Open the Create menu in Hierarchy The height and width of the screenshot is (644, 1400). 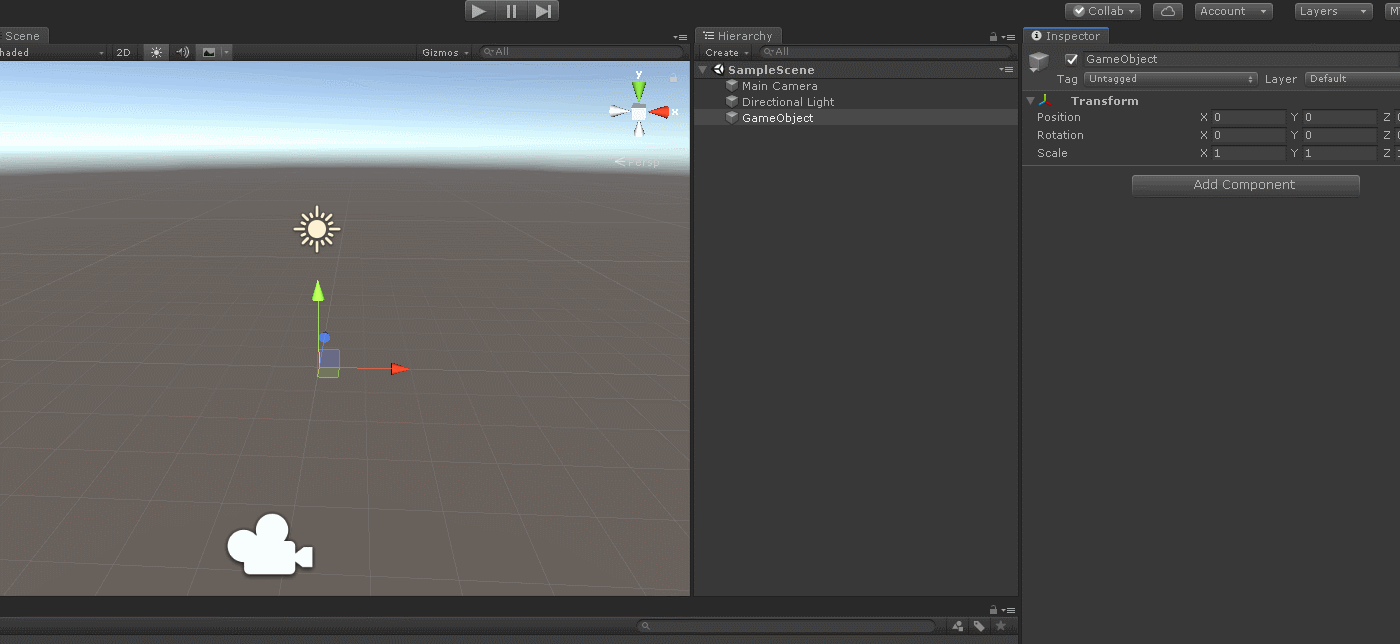pyautogui.click(x=724, y=51)
